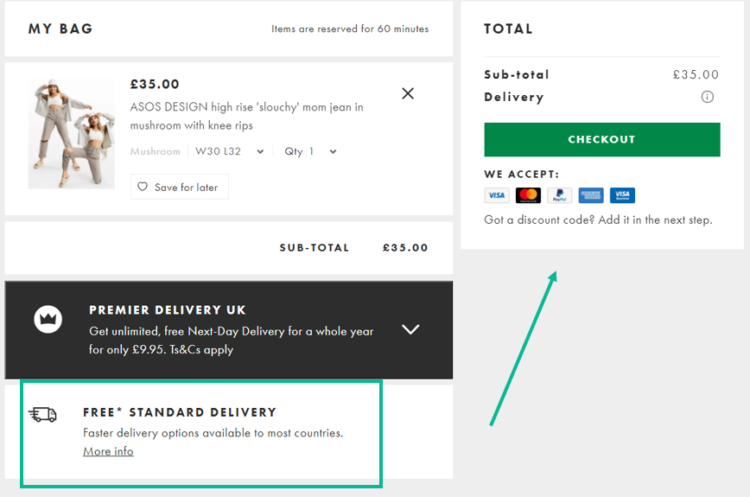
Task: Click the blue Visa Electron icon
Action: pos(622,195)
